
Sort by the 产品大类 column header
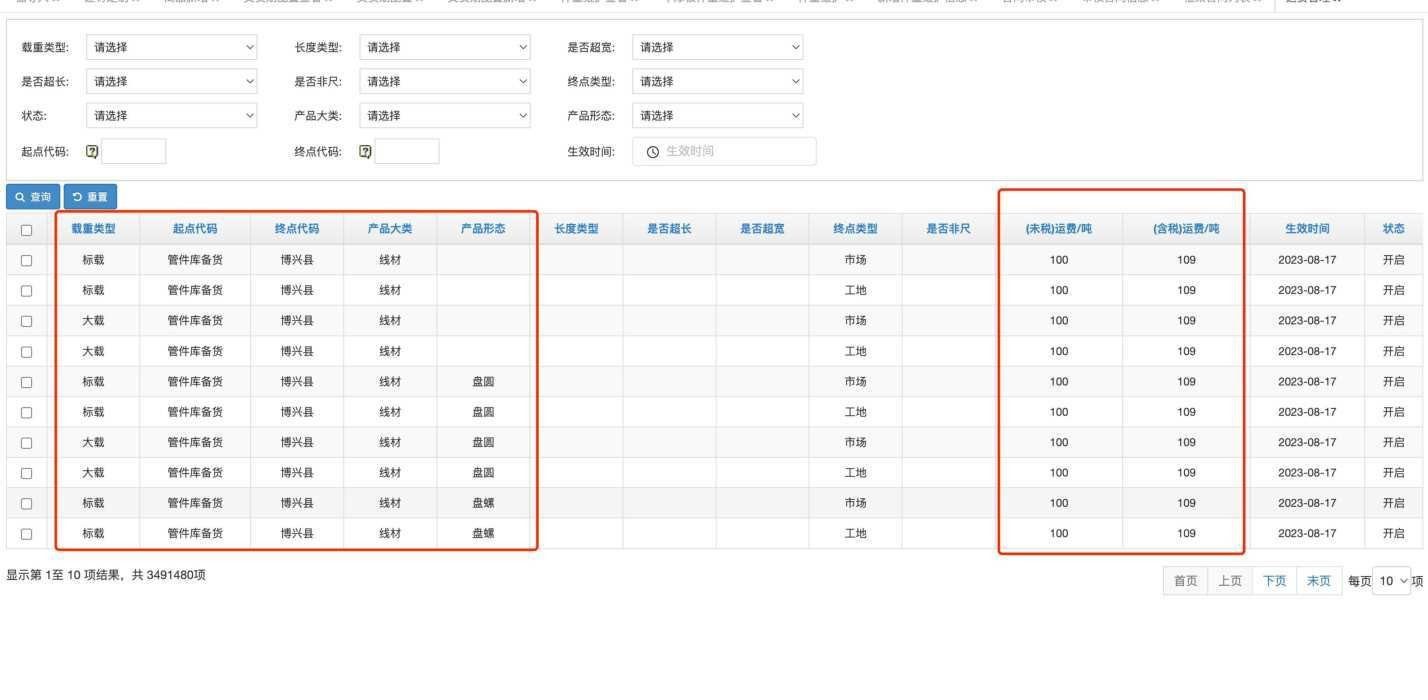pyautogui.click(x=390, y=229)
